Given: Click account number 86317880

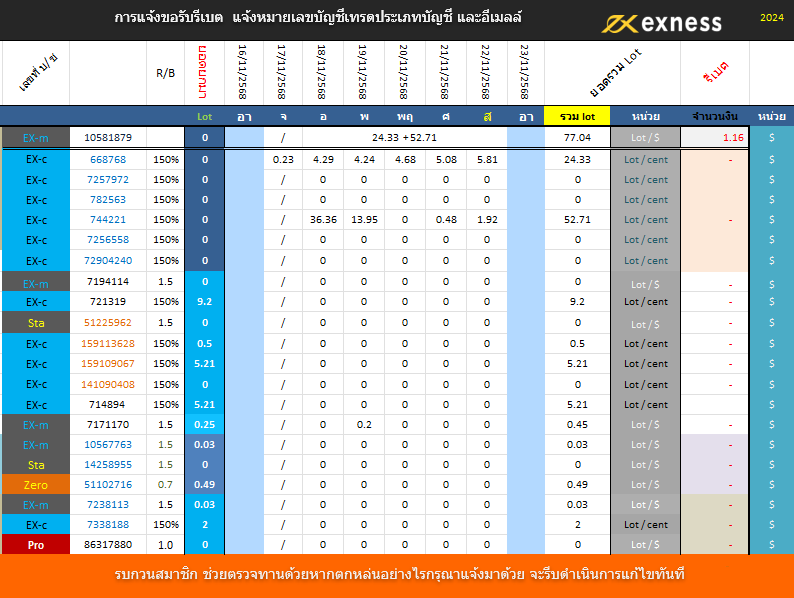Looking at the screenshot, I should (107, 545).
